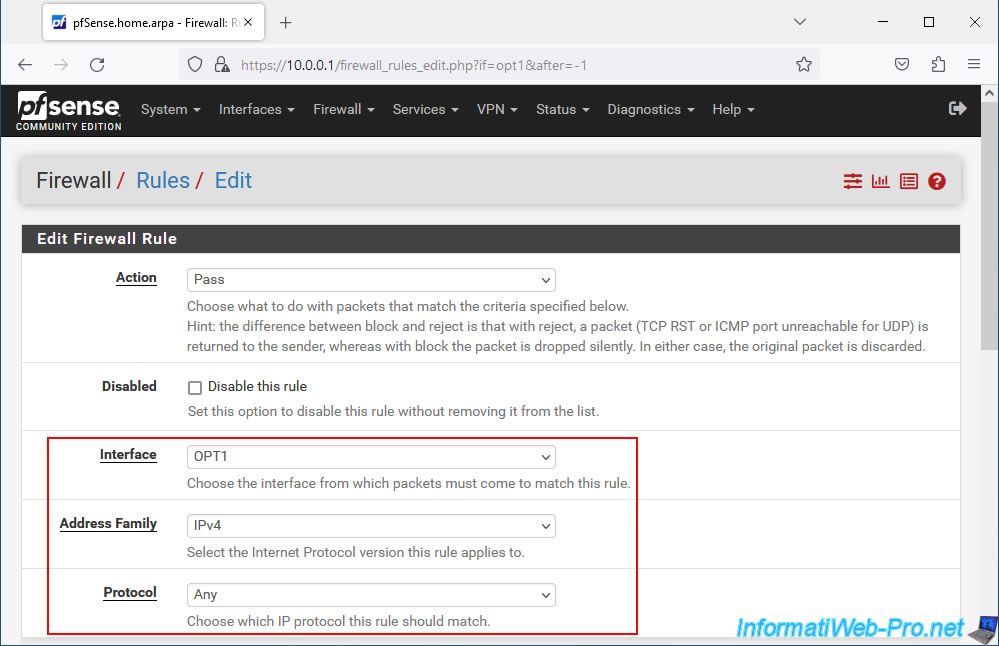Click the tracking protection shield icon
Viewport: 999px width, 646px height.
(195, 64)
